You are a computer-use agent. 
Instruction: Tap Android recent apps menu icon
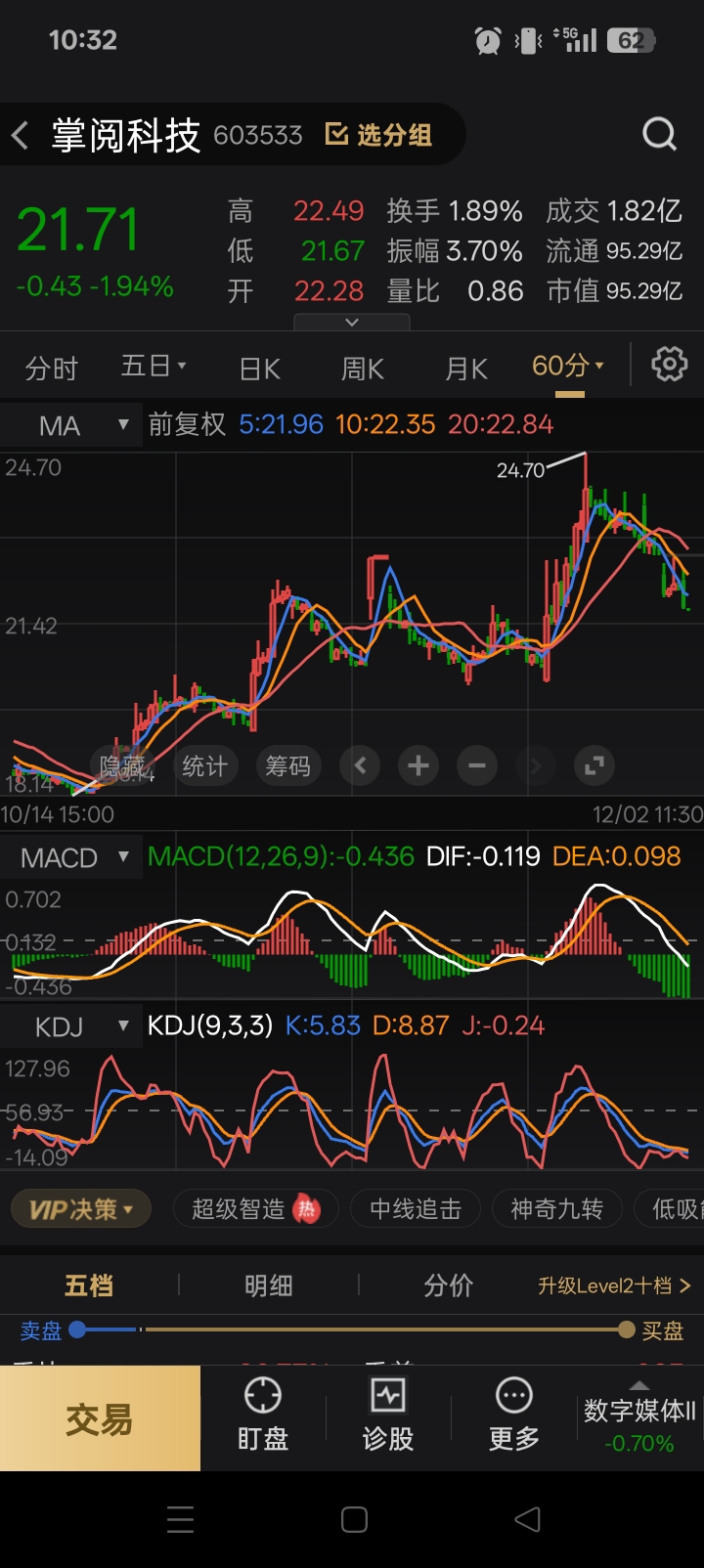[x=180, y=1519]
